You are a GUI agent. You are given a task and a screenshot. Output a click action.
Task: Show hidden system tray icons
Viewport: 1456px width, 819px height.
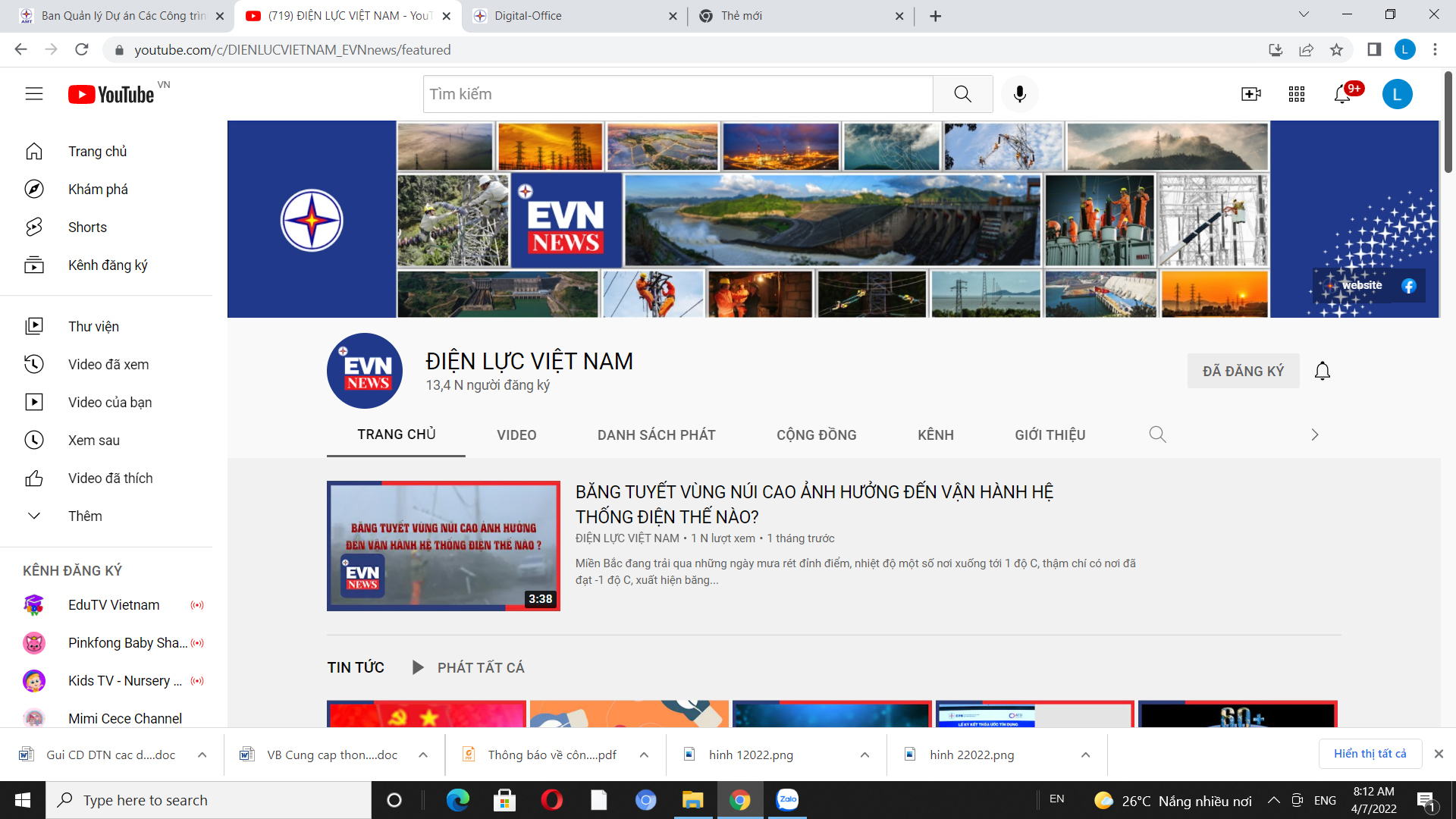click(1274, 800)
